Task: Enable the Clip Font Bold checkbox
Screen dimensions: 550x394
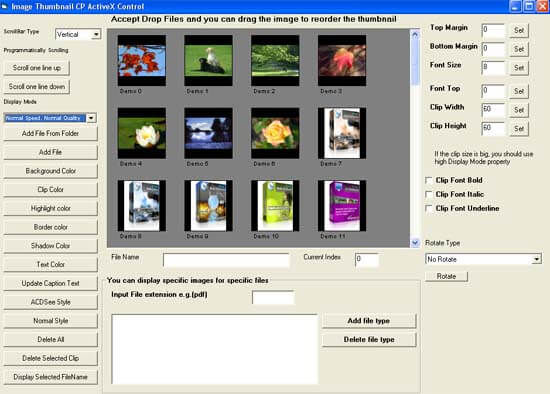Action: tap(429, 180)
